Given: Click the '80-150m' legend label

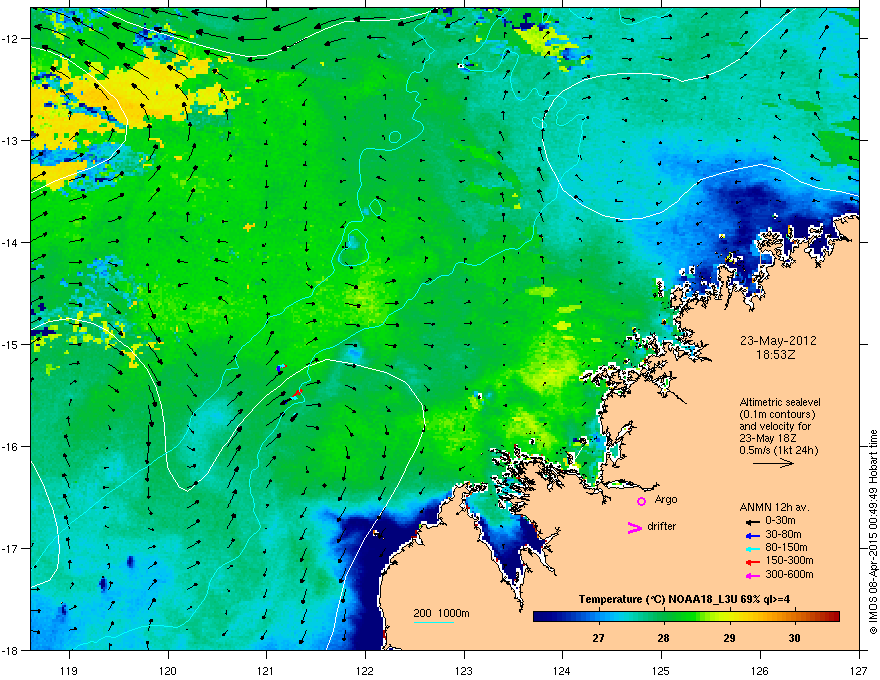Looking at the screenshot, I should coord(786,547).
